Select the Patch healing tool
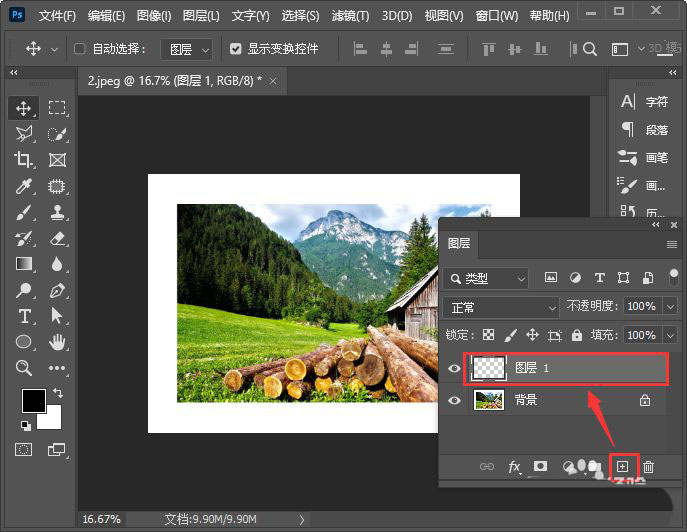This screenshot has width=687, height=532. tap(57, 186)
